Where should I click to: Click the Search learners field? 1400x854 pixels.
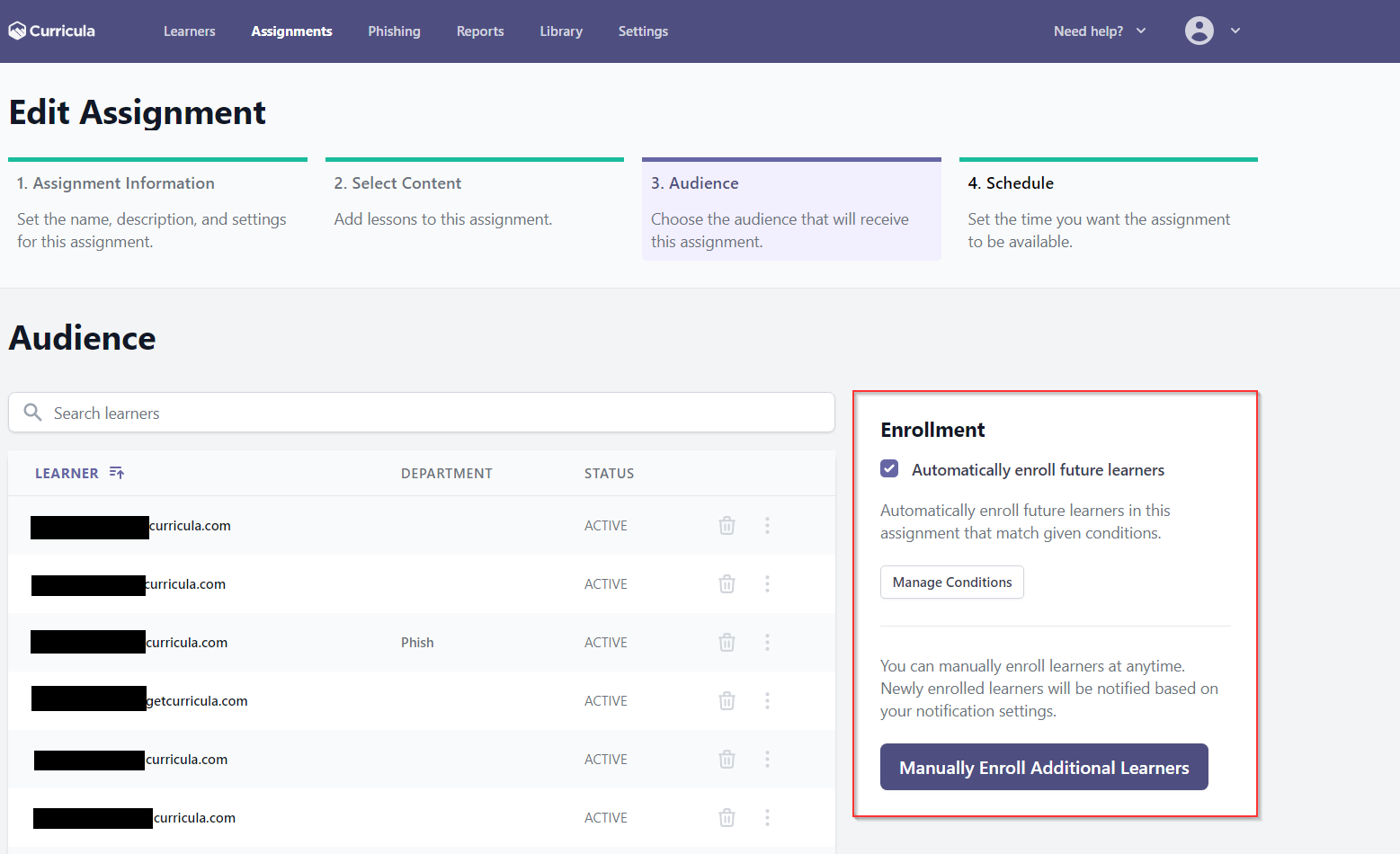point(422,413)
